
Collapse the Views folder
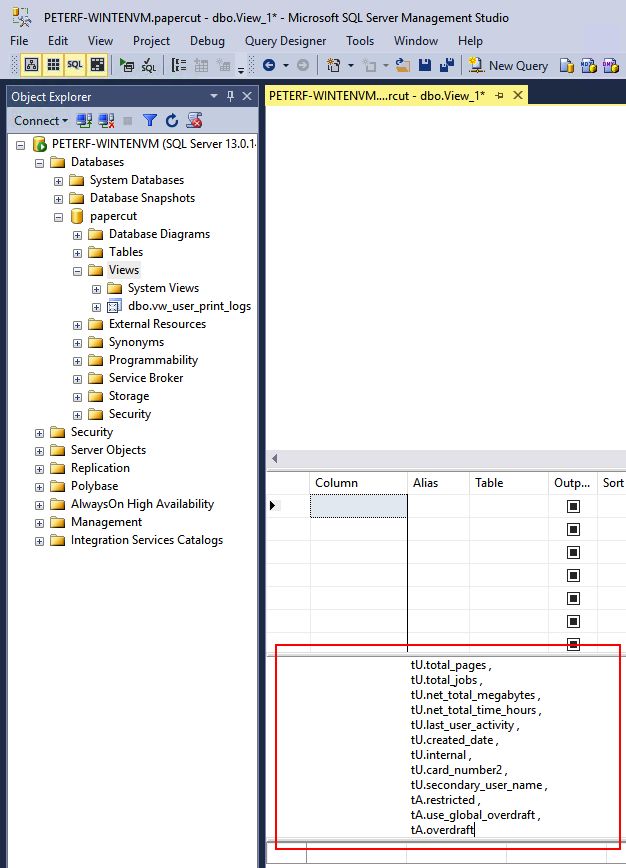pyautogui.click(x=77, y=271)
